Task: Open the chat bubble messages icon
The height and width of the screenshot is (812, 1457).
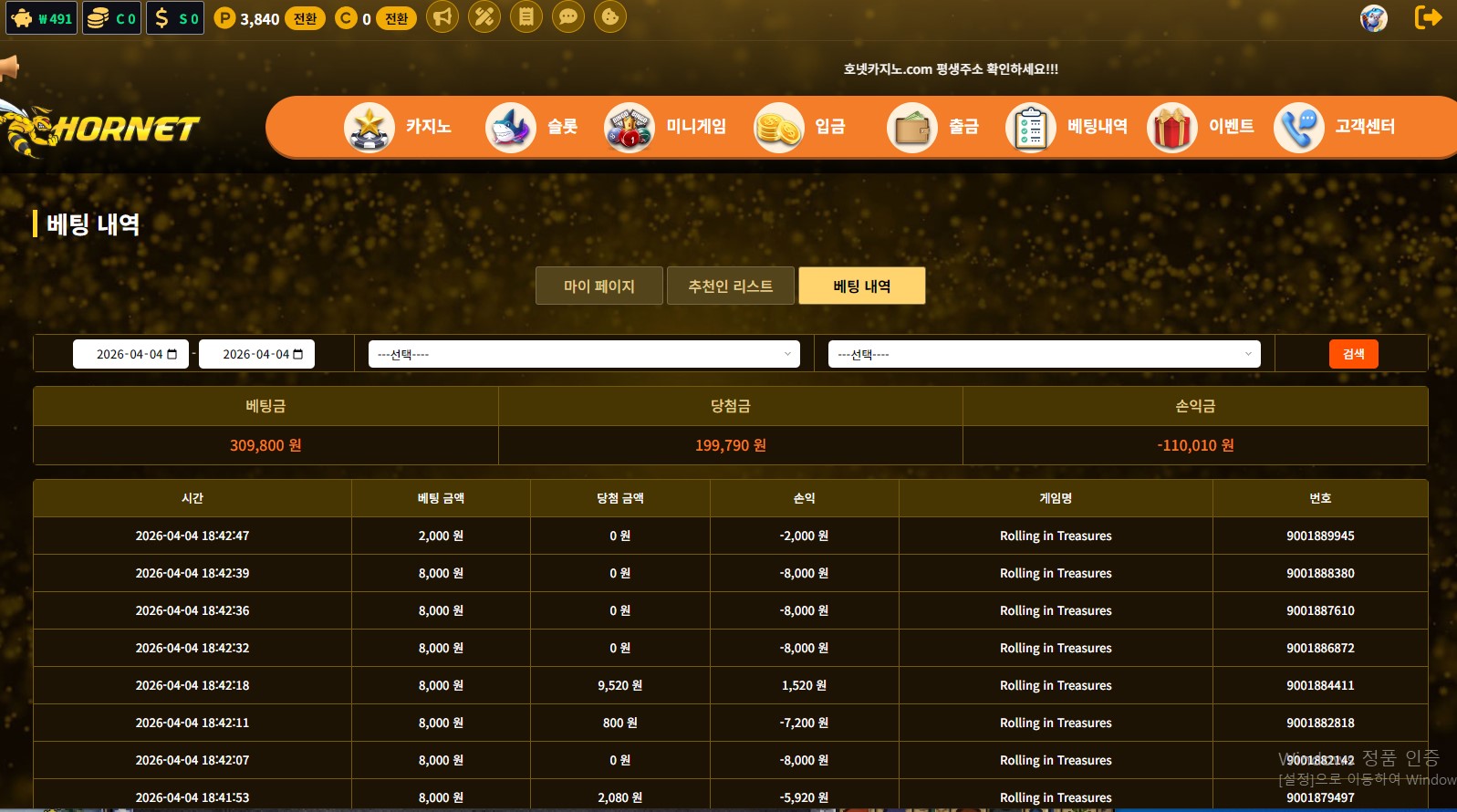Action: pos(568,17)
